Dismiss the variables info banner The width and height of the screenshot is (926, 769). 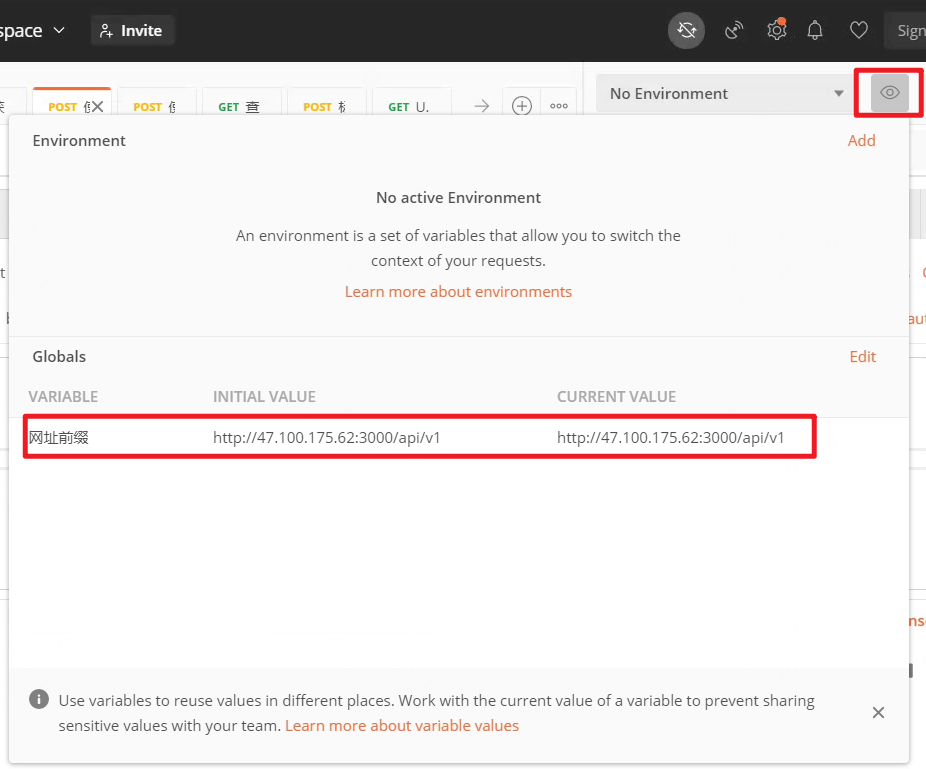pyautogui.click(x=878, y=712)
